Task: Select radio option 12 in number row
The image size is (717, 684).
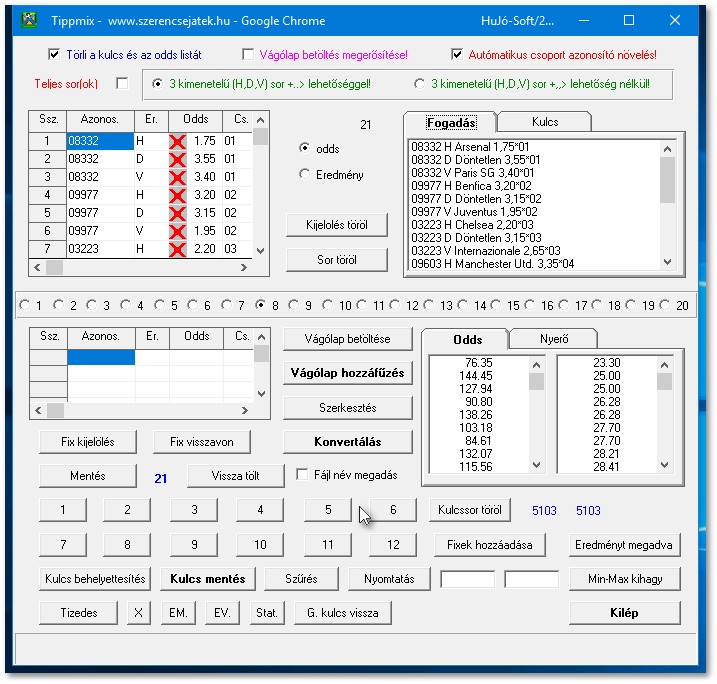Action: tap(395, 305)
